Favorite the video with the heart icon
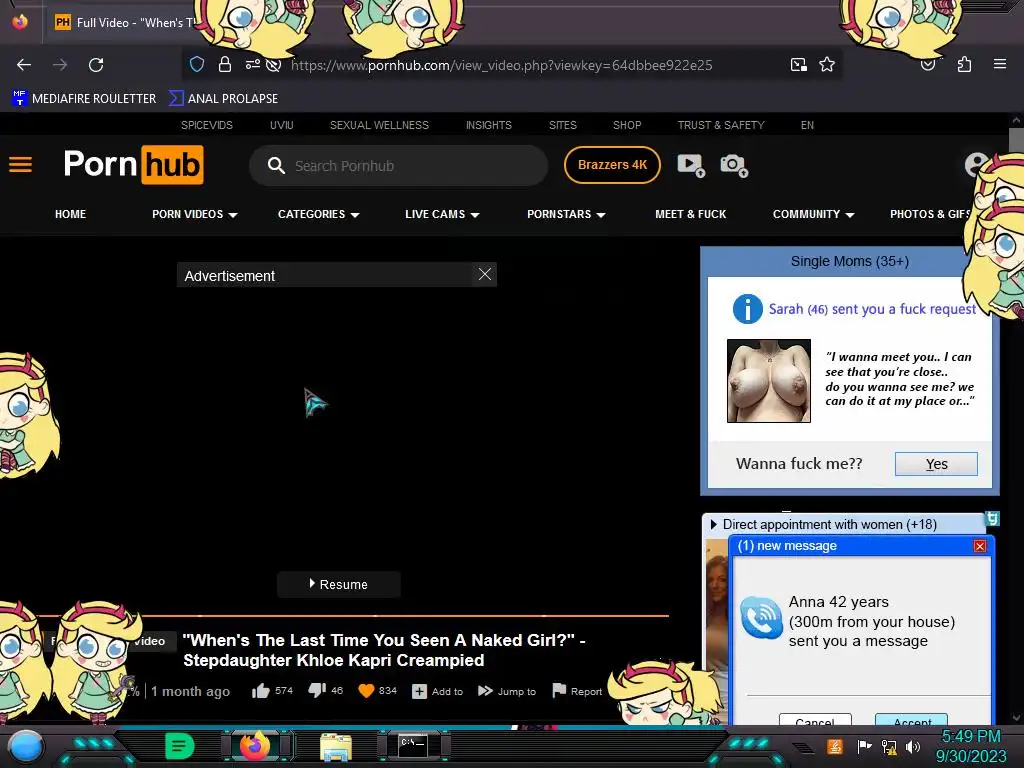This screenshot has width=1024, height=768. pyautogui.click(x=366, y=690)
